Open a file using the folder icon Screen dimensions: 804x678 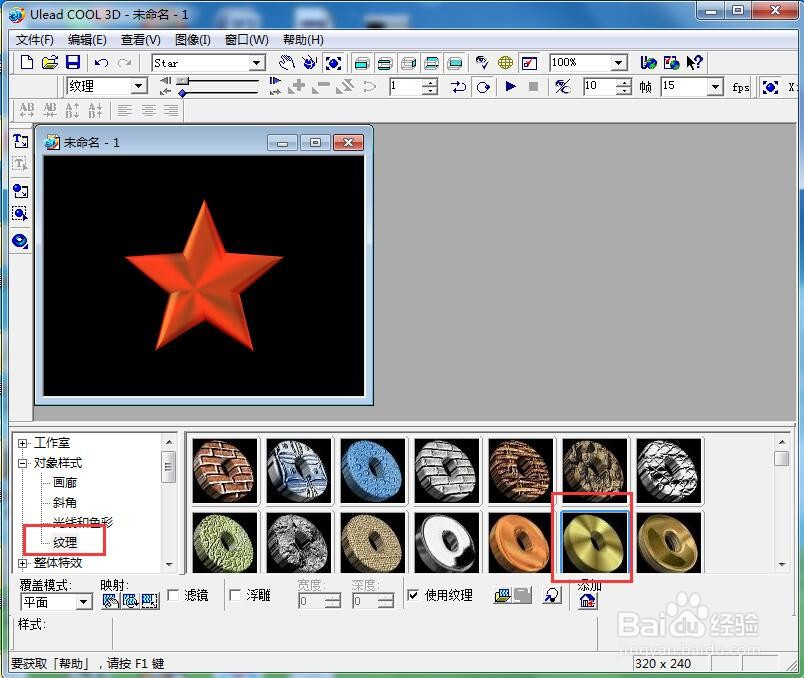[50, 63]
